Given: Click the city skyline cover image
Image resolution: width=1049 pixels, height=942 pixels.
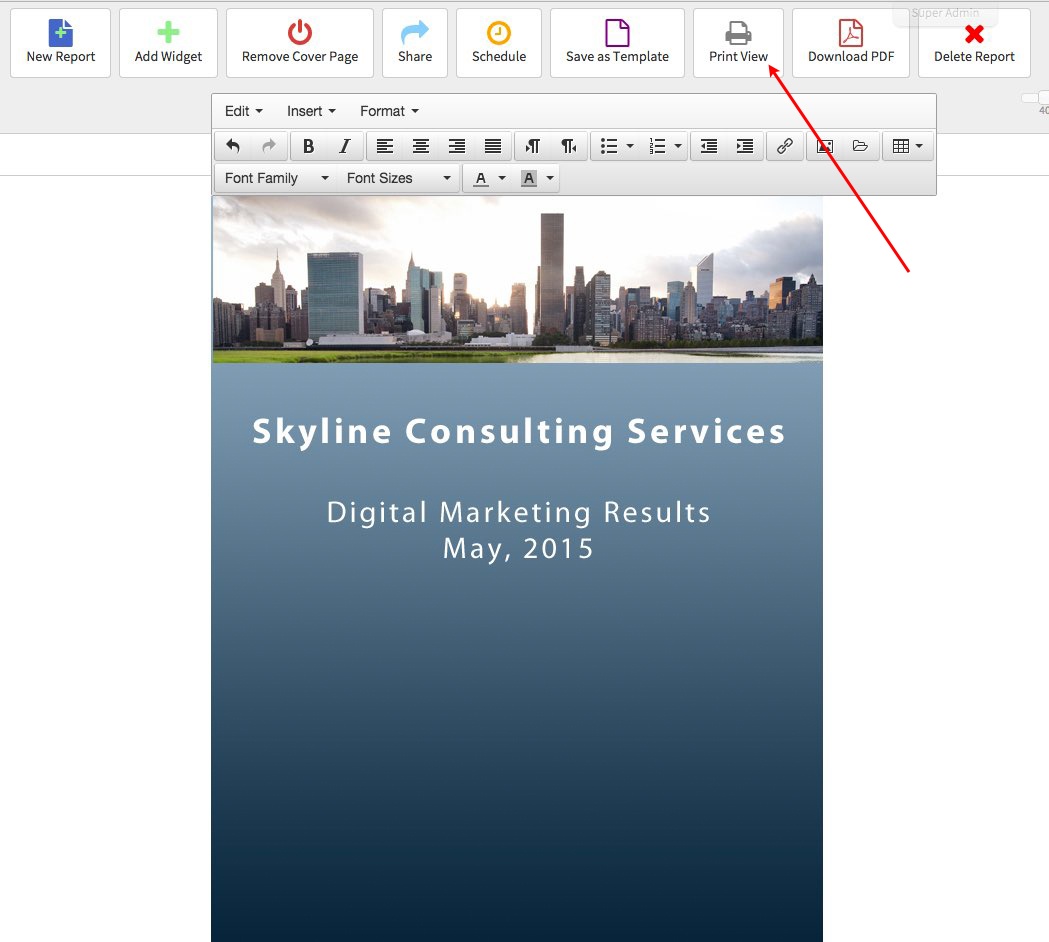Looking at the screenshot, I should pyautogui.click(x=517, y=278).
